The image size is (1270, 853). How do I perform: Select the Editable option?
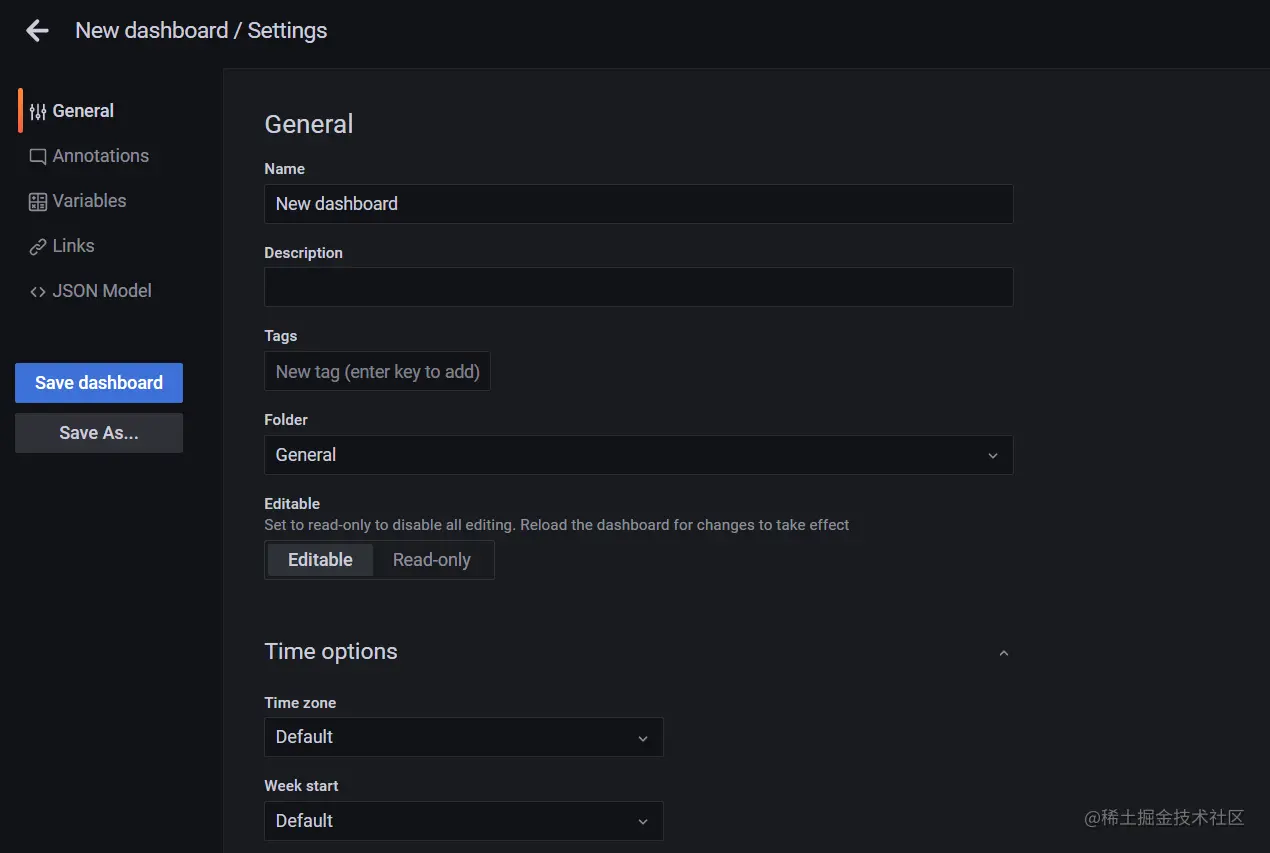click(320, 560)
